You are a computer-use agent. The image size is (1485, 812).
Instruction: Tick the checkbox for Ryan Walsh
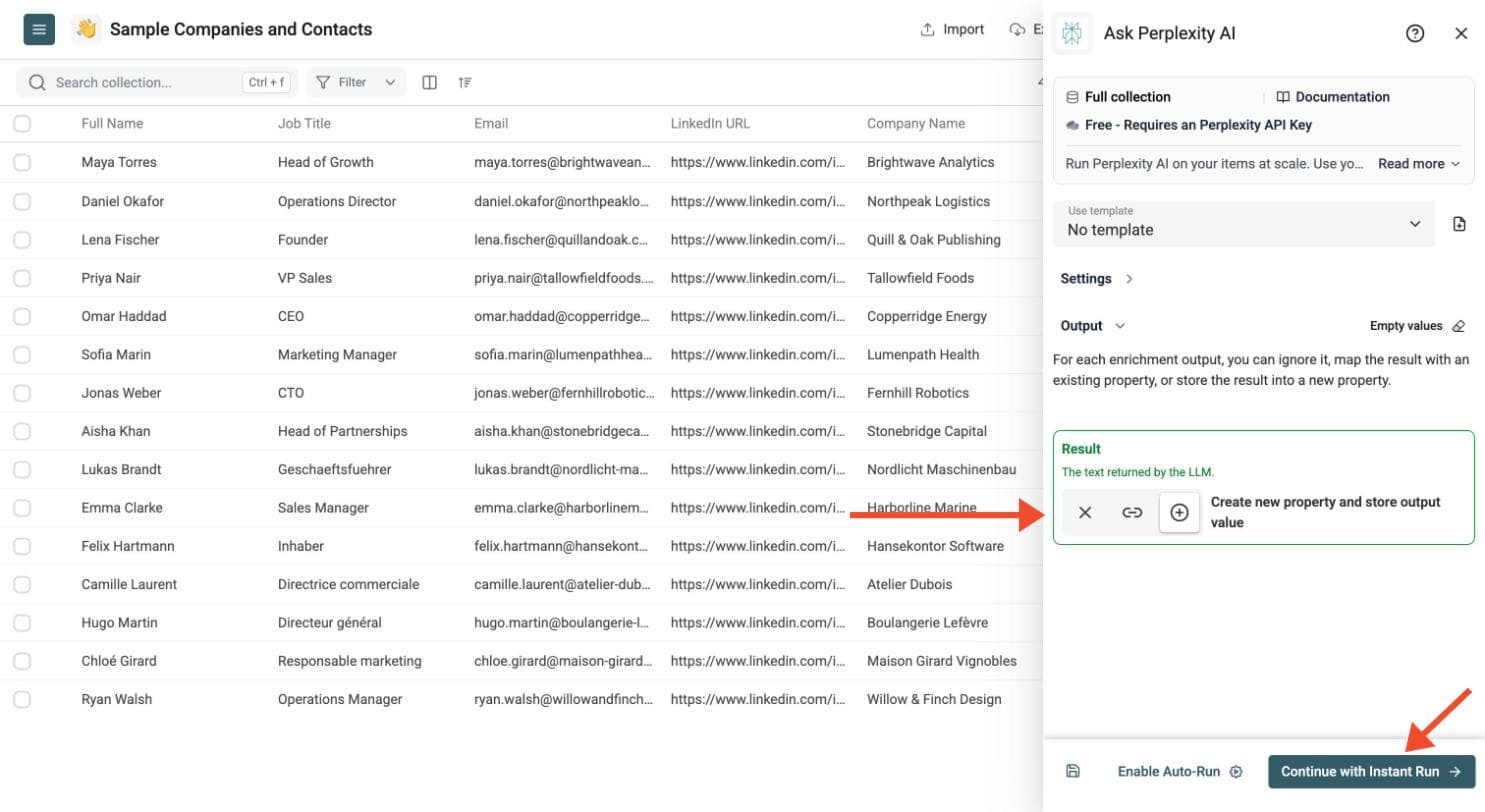(x=22, y=699)
